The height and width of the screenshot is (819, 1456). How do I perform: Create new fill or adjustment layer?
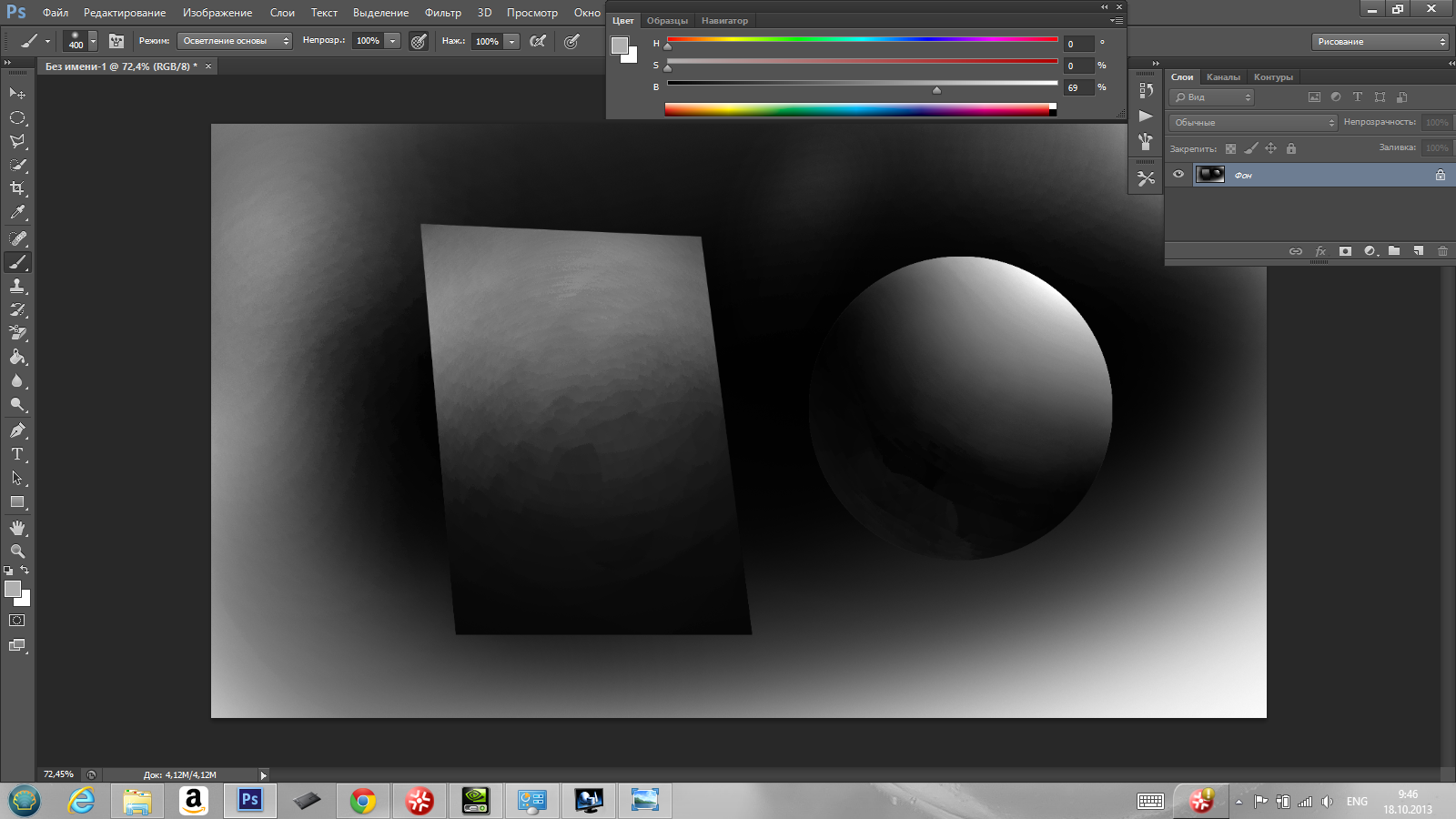(1370, 251)
